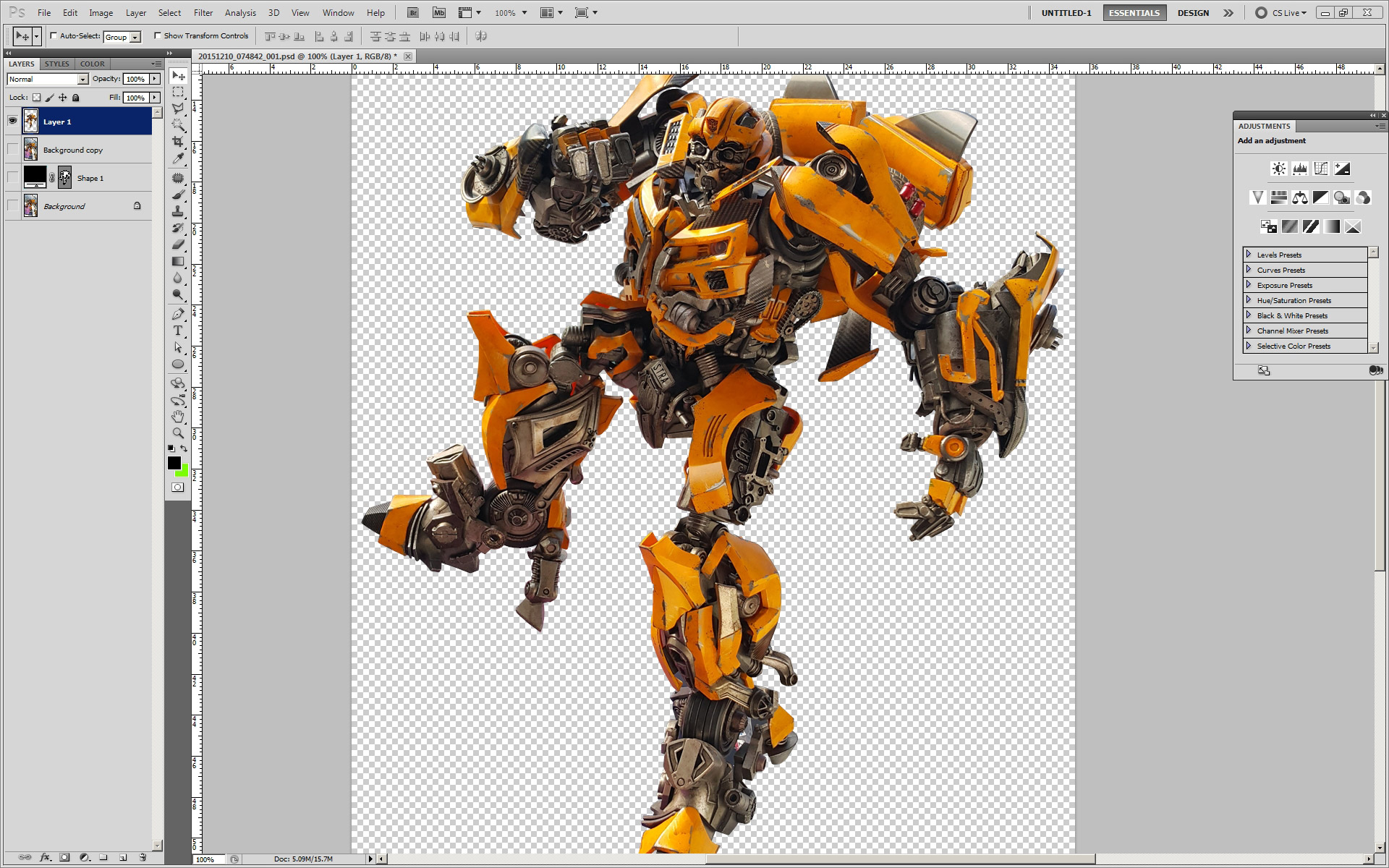The height and width of the screenshot is (868, 1389).
Task: Select the Clone Stamp tool
Action: 178,211
